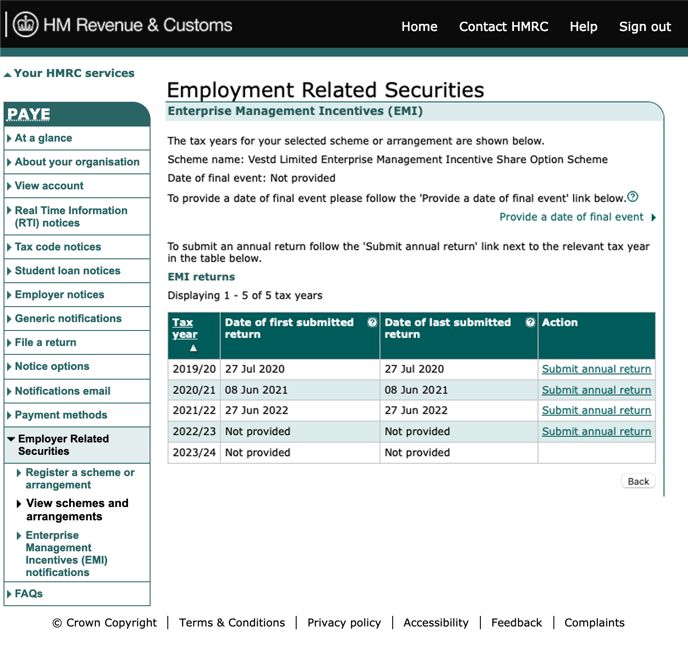Open Register a scheme or arrangement
Screen dimensions: 688x661
pos(80,478)
